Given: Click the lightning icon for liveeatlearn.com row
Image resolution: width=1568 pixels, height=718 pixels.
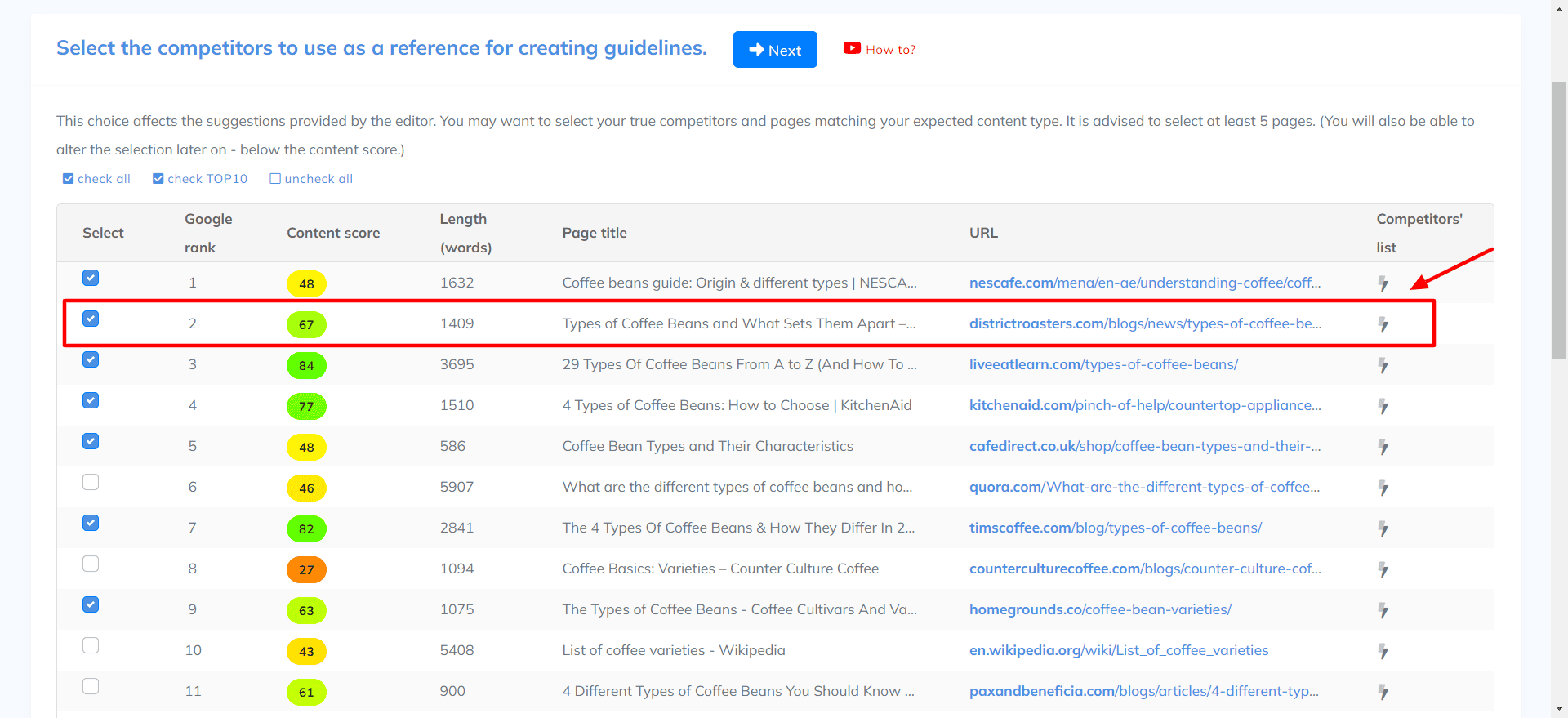Looking at the screenshot, I should 1383,365.
